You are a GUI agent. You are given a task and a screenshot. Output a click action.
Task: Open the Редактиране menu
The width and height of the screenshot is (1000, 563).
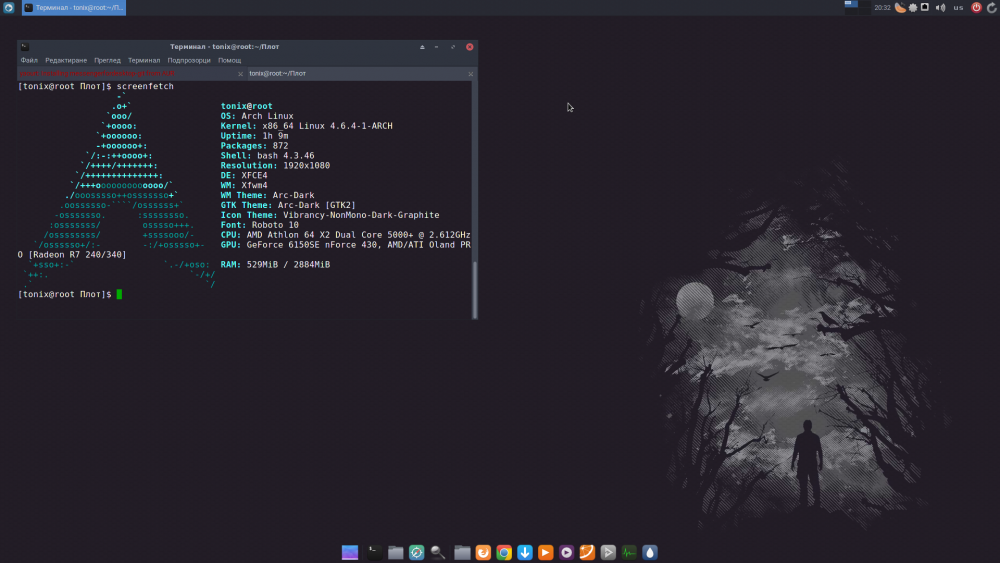click(x=66, y=61)
